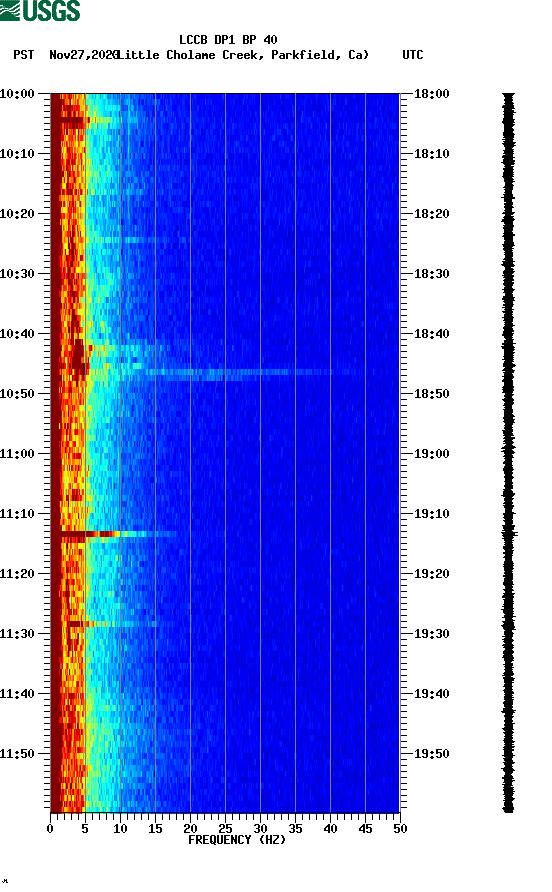The width and height of the screenshot is (552, 892).
Task: Click the 11:30 PST time label
Action: point(17,634)
